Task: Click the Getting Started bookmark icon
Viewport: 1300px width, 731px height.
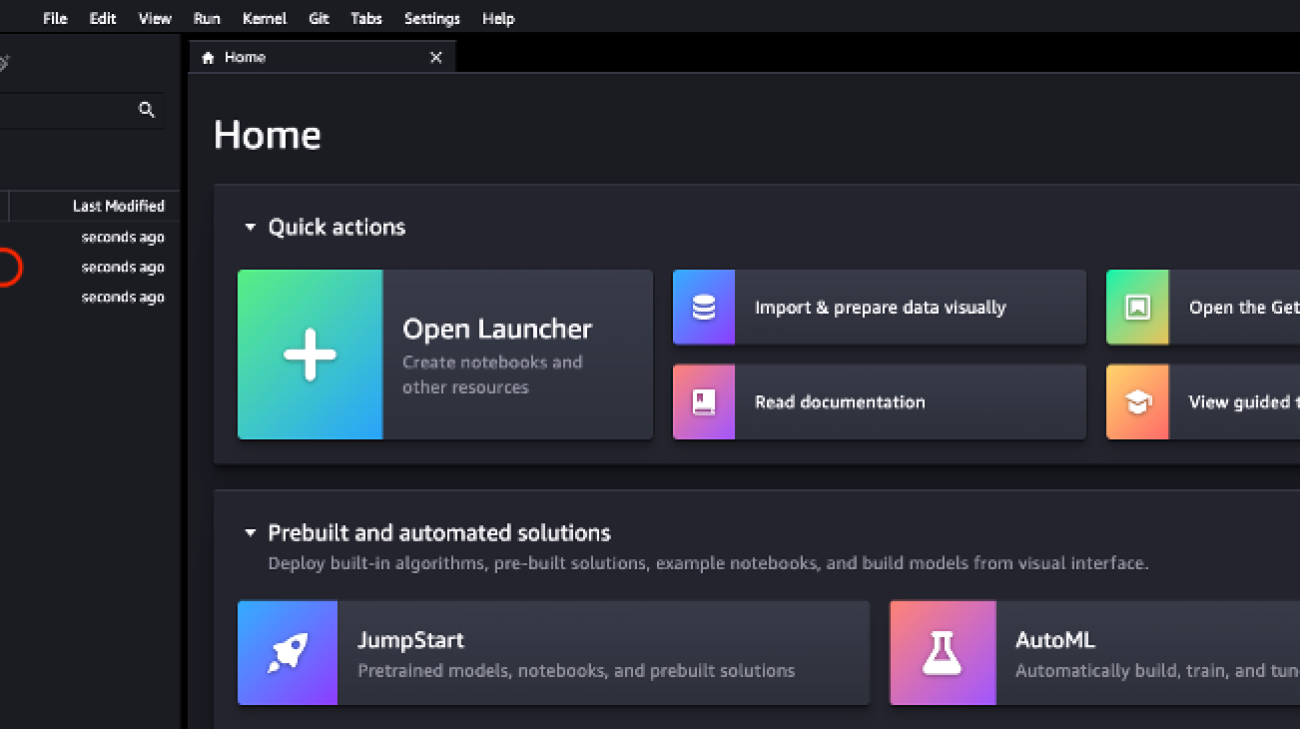Action: tap(1137, 307)
